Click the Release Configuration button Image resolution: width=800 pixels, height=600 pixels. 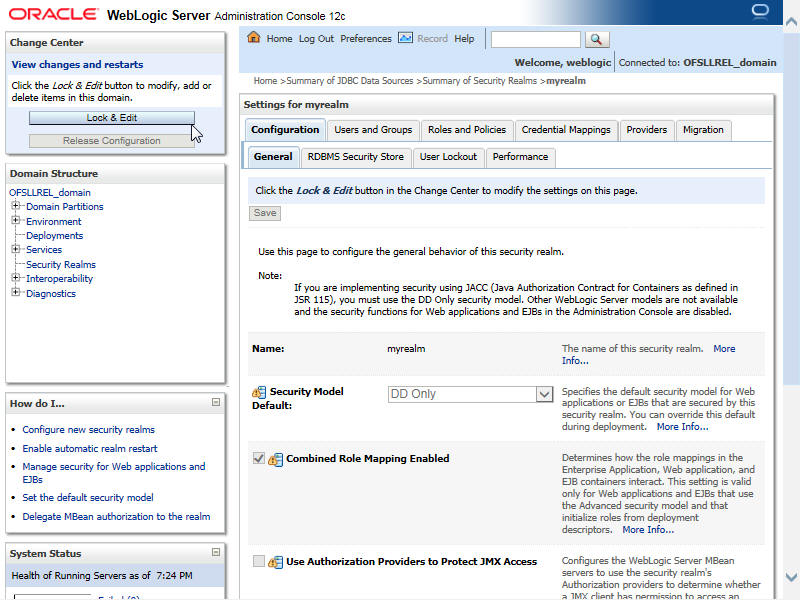tap(112, 141)
